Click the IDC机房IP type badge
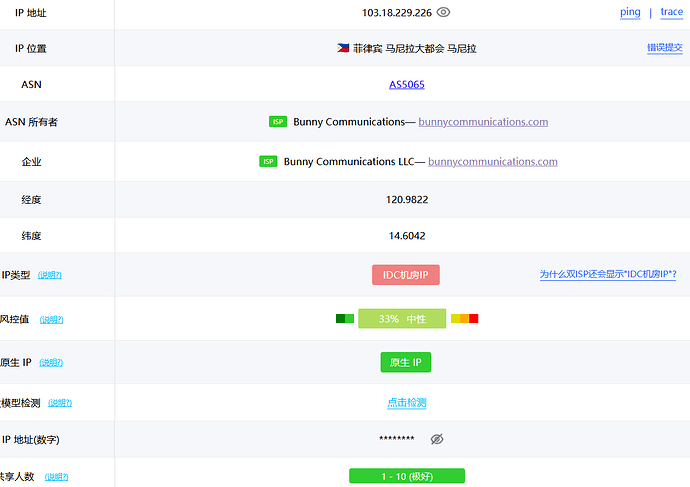This screenshot has width=690, height=487. click(406, 275)
